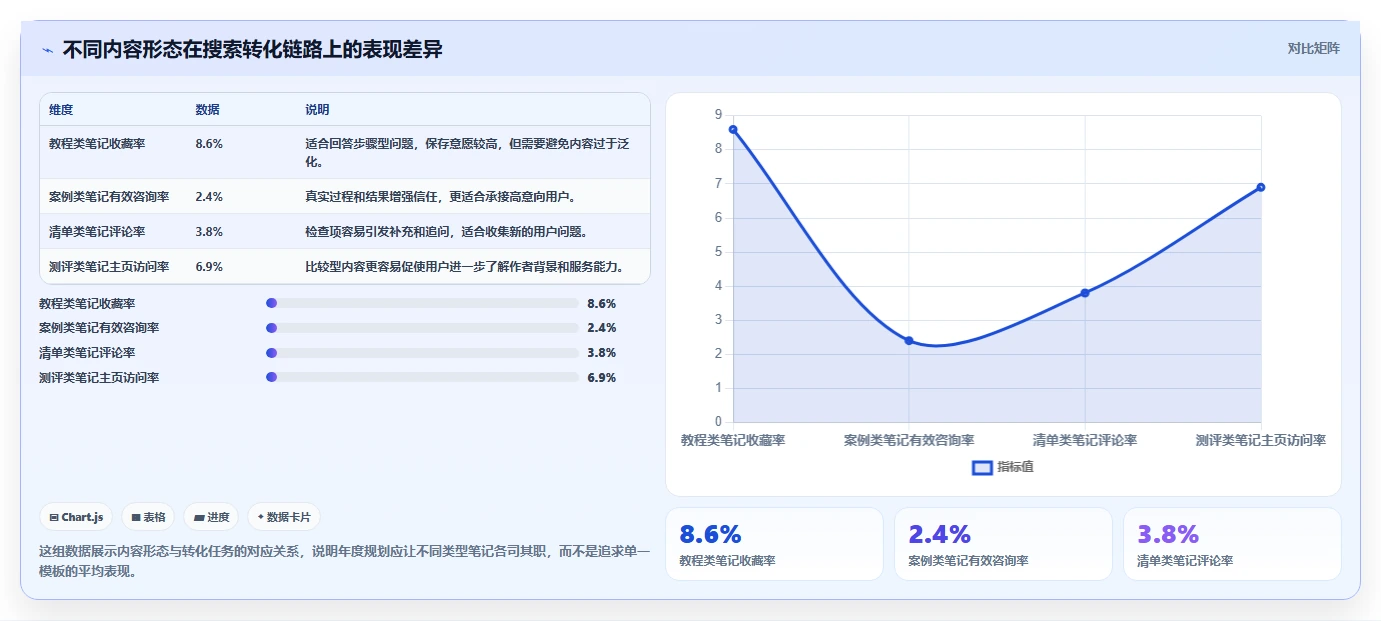The image size is (1381, 621).
Task: Click the summary paragraph starting 这组数据展示
Action: pos(344,561)
